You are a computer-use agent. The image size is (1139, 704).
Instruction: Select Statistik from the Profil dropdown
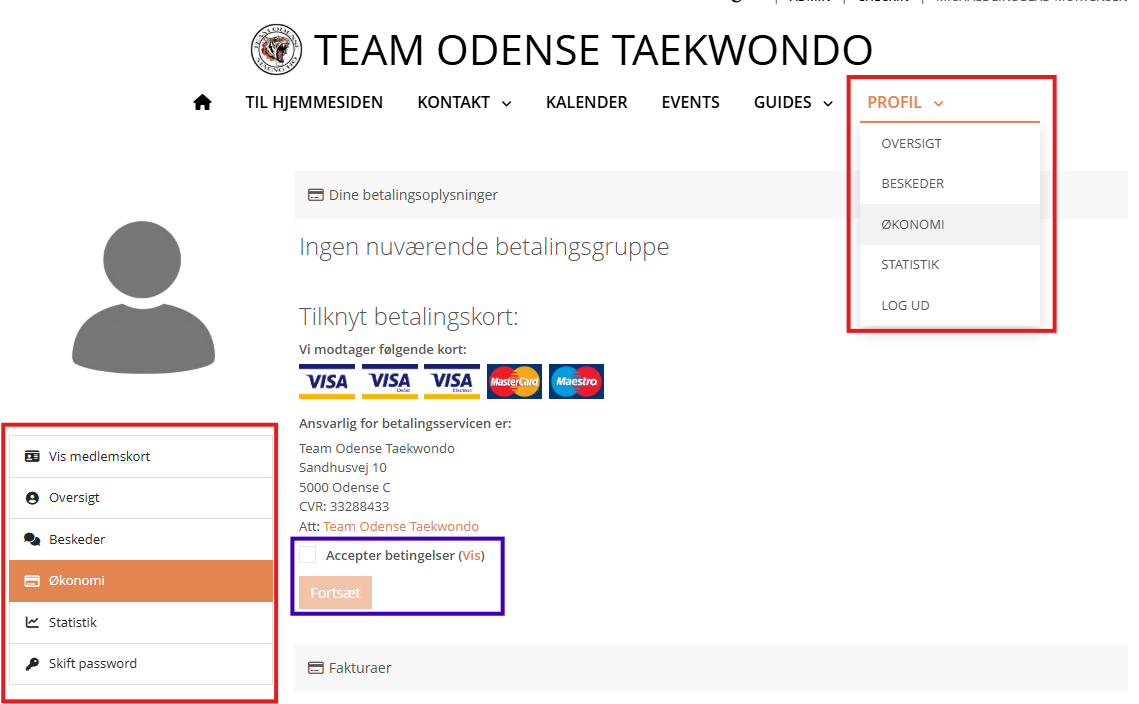[x=909, y=265]
